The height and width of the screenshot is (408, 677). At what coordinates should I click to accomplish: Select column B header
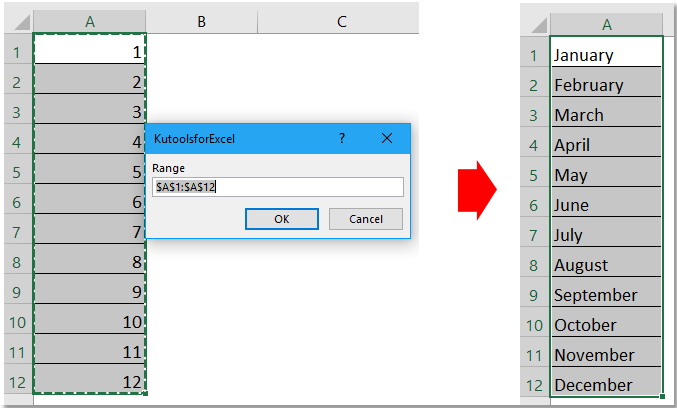click(201, 20)
